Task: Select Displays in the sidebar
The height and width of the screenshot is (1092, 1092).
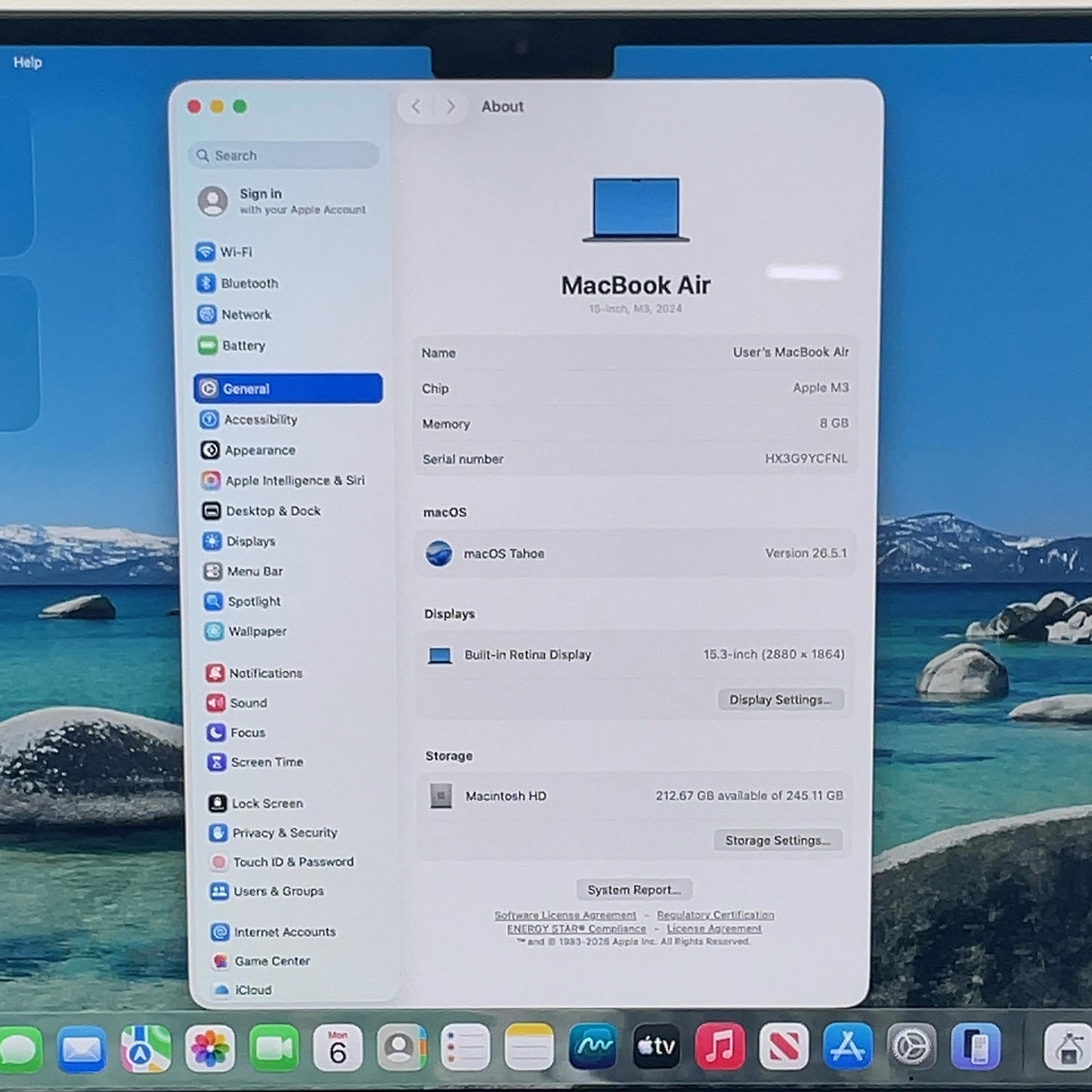Action: (239, 541)
